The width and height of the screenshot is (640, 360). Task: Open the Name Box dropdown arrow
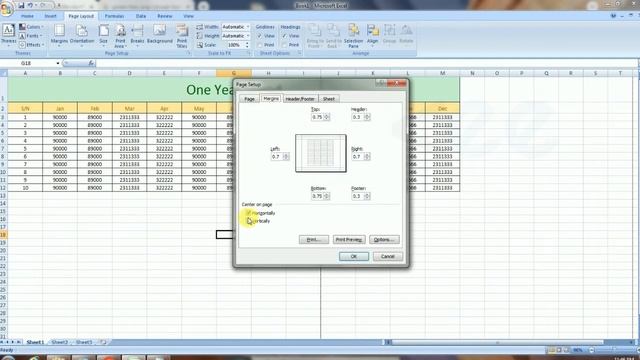58,63
